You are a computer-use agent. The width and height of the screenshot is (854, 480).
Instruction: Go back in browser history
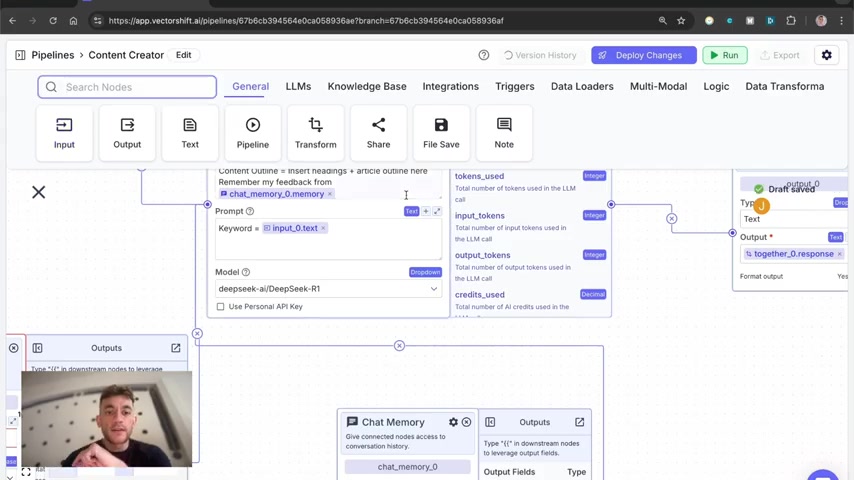pos(13,21)
